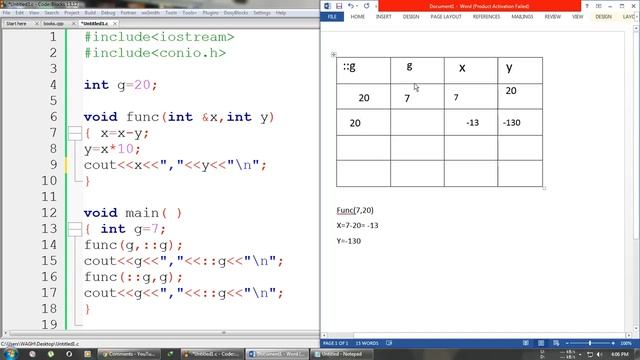
Task: Open the INSERT ribbon tab in Word
Action: coord(384,17)
